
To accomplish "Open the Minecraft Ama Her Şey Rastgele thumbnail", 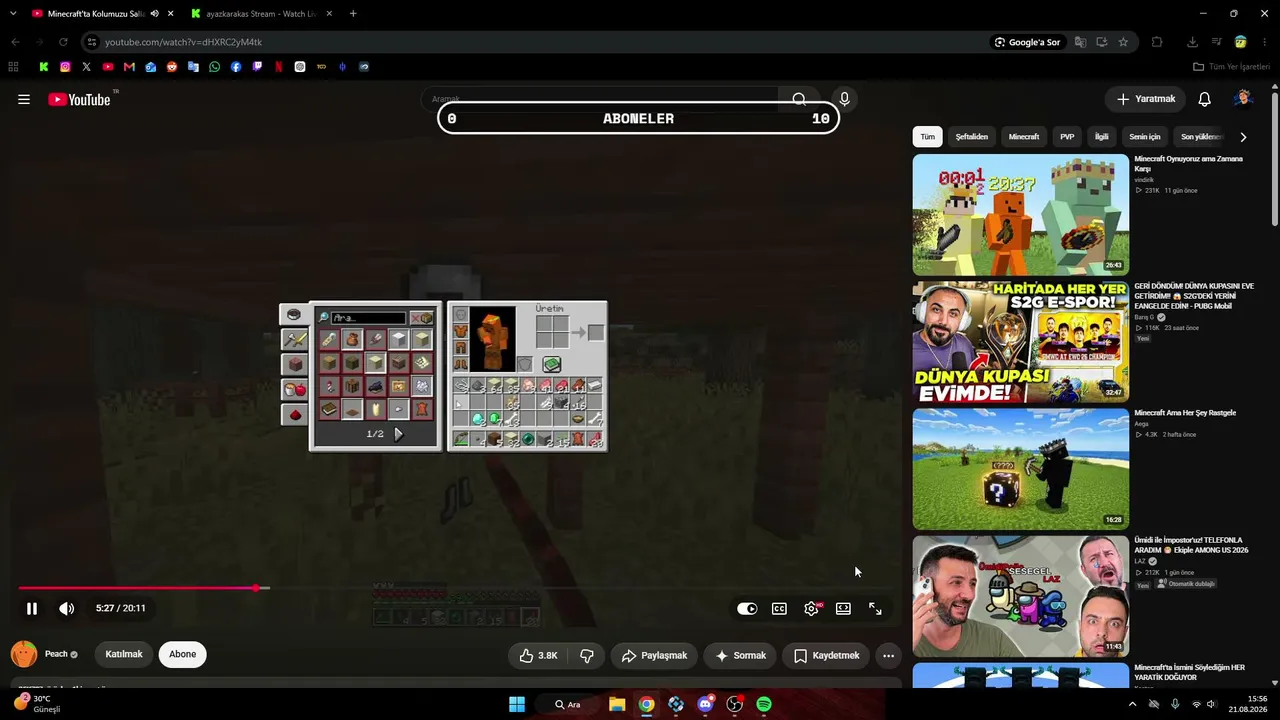I will coord(1020,468).
